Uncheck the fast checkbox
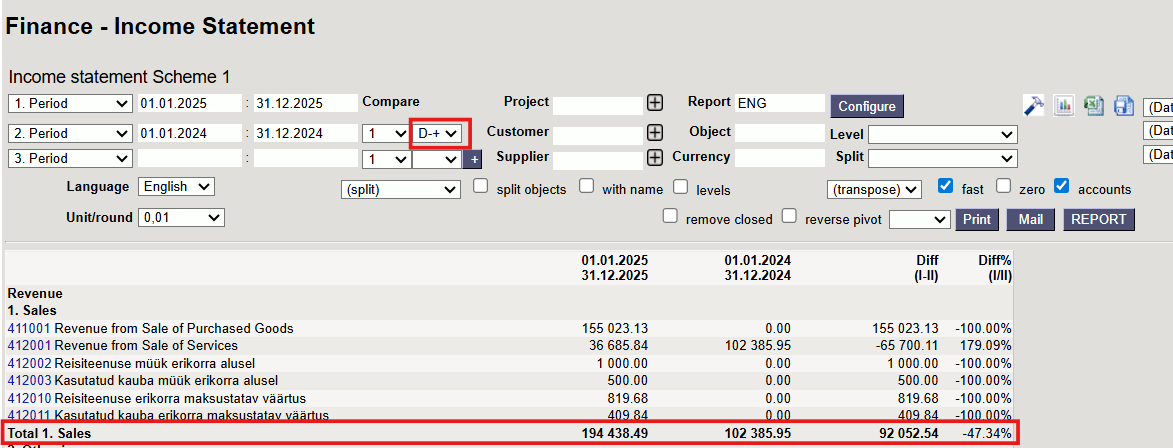 (x=945, y=186)
